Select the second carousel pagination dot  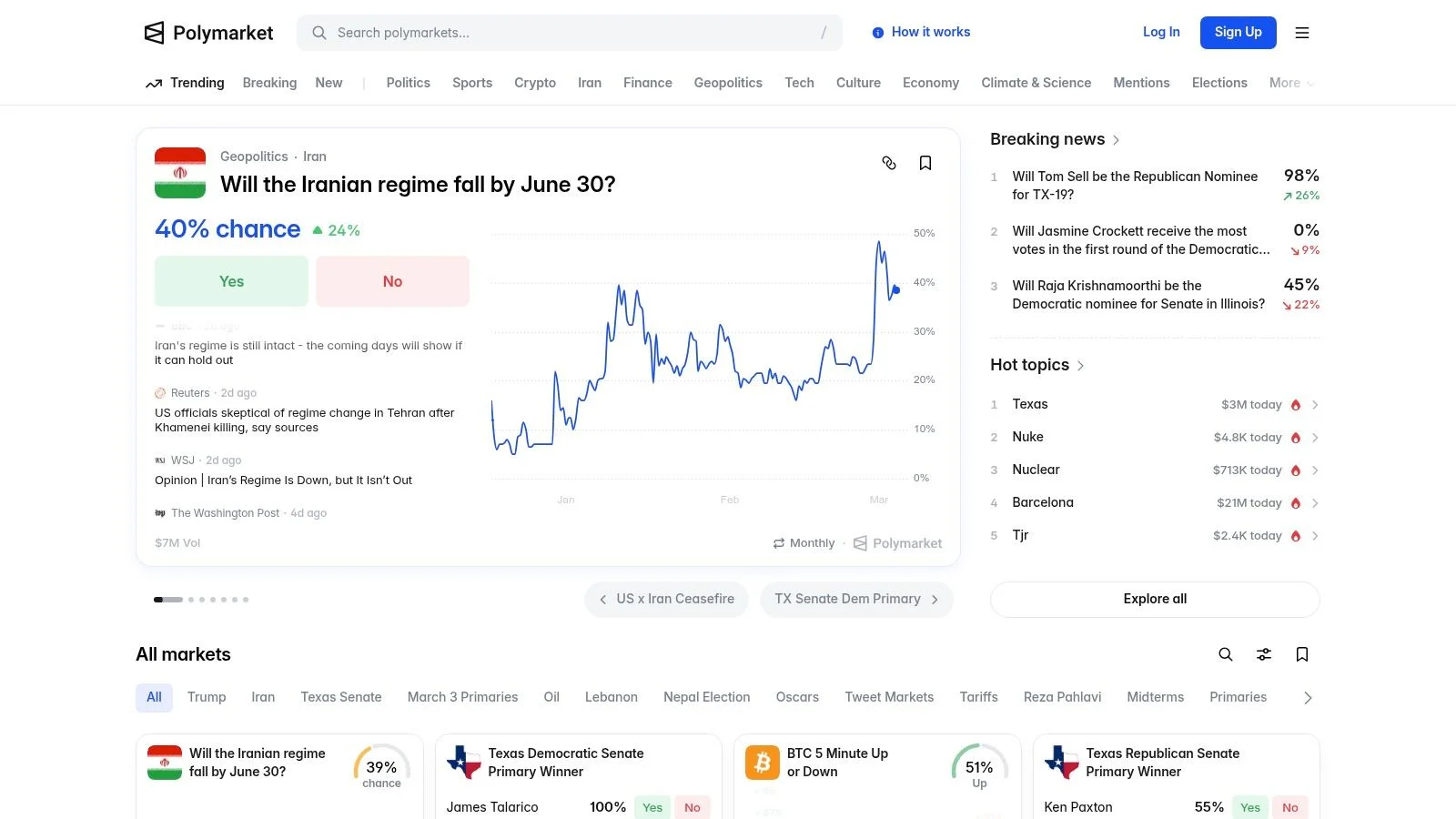click(191, 600)
